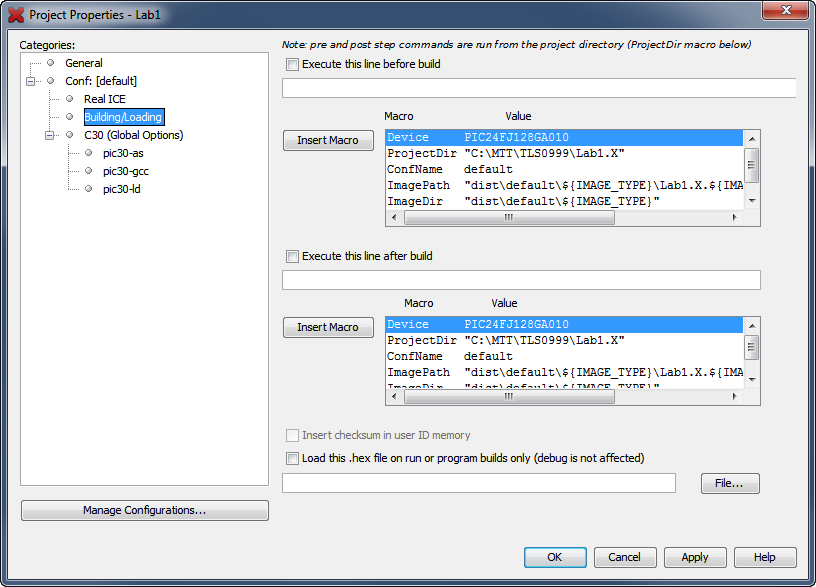Open Manage Configurations dialog

pyautogui.click(x=144, y=510)
